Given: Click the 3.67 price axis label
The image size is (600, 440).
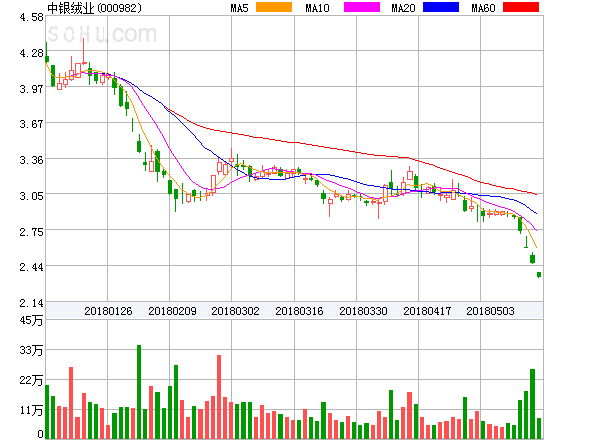Looking at the screenshot, I should pos(31,124).
